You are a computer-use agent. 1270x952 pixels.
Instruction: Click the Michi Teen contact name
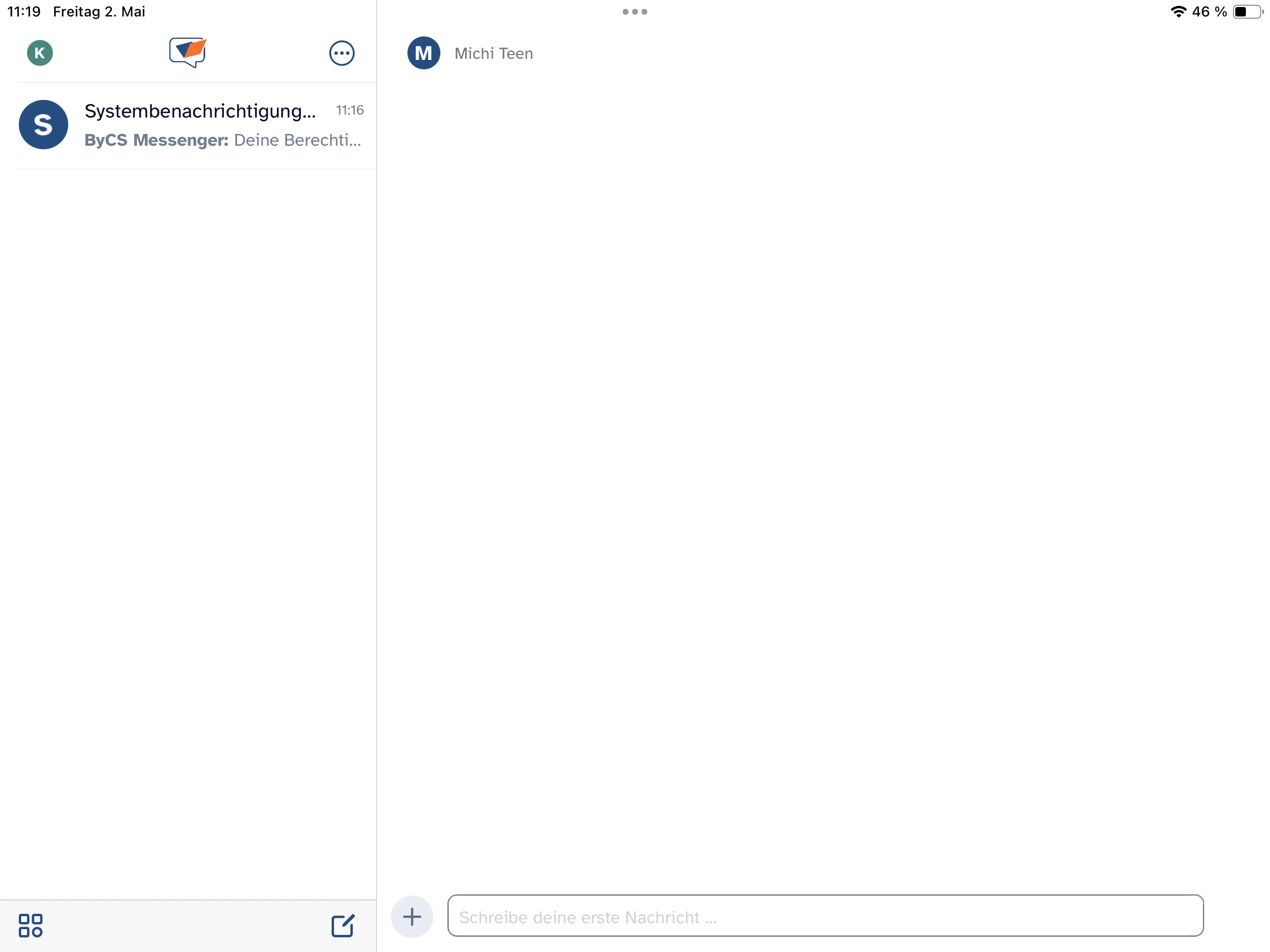pyautogui.click(x=493, y=53)
